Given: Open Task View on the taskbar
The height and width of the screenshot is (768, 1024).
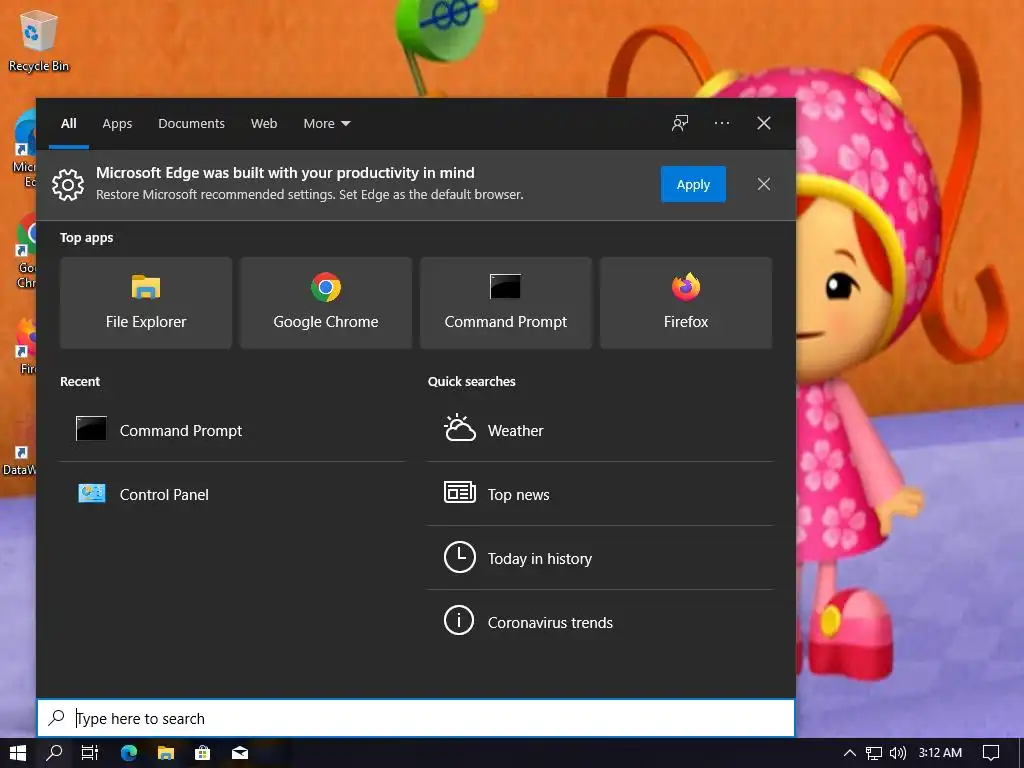Looking at the screenshot, I should click(89, 753).
